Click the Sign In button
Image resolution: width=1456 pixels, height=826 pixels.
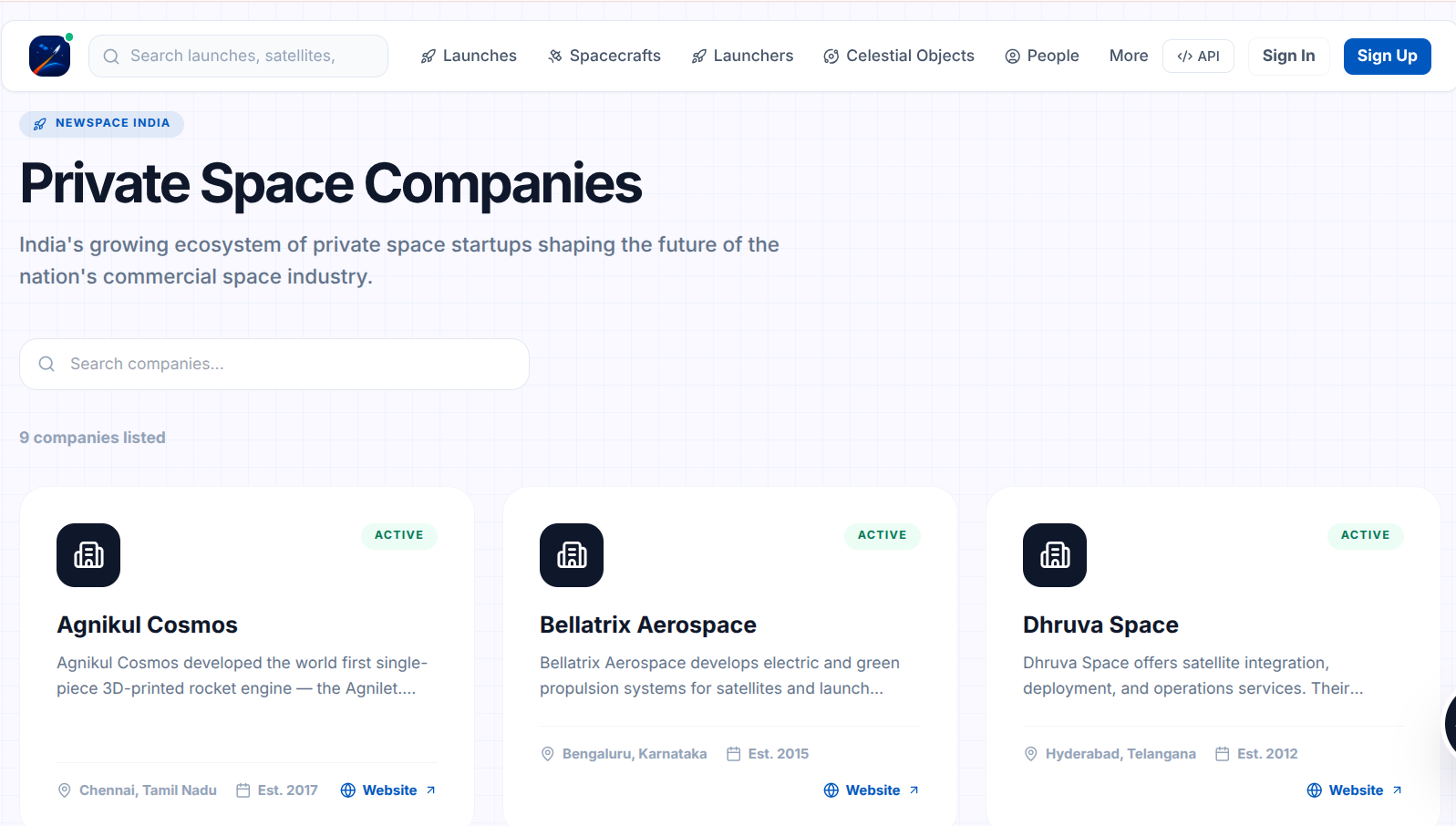click(x=1288, y=57)
